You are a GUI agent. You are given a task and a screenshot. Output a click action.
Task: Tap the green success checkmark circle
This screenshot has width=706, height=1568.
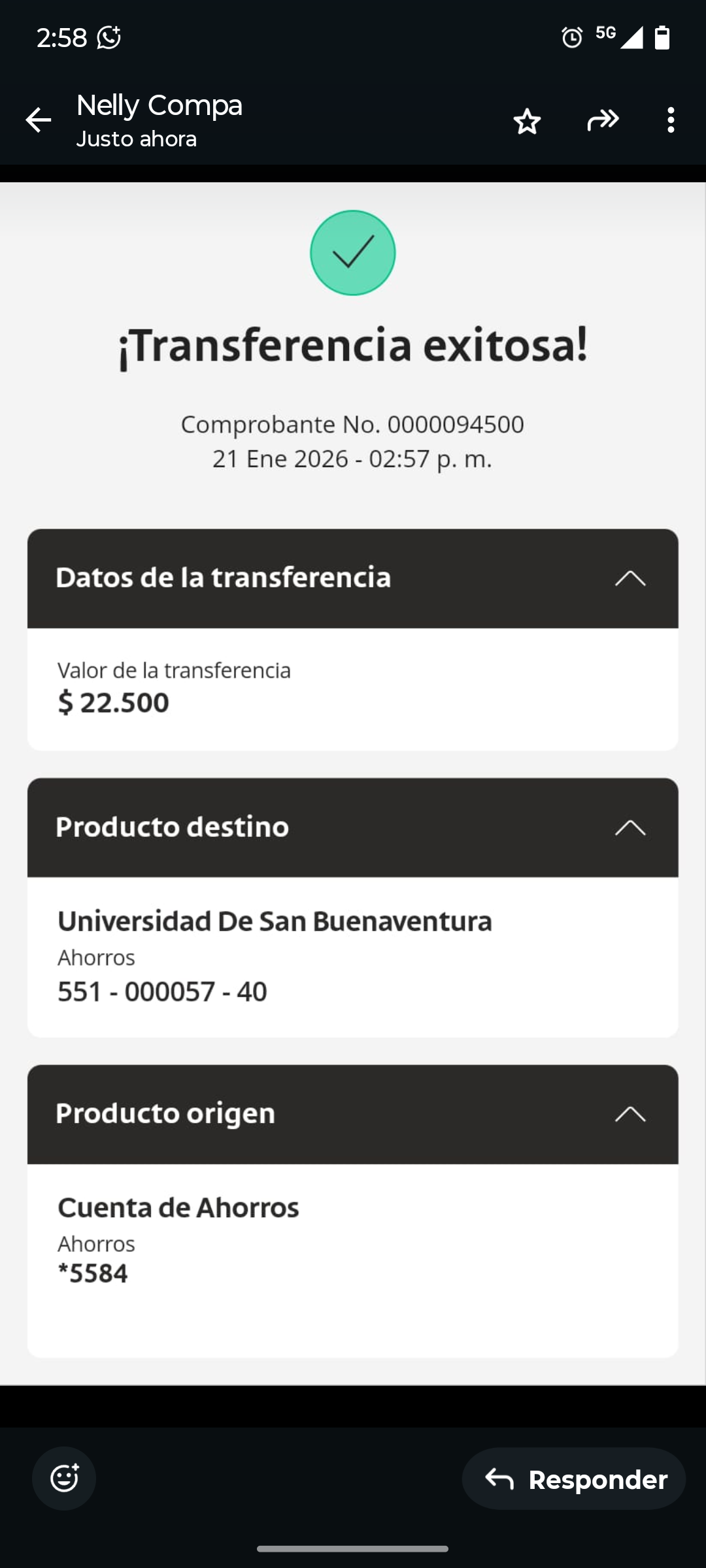click(353, 253)
